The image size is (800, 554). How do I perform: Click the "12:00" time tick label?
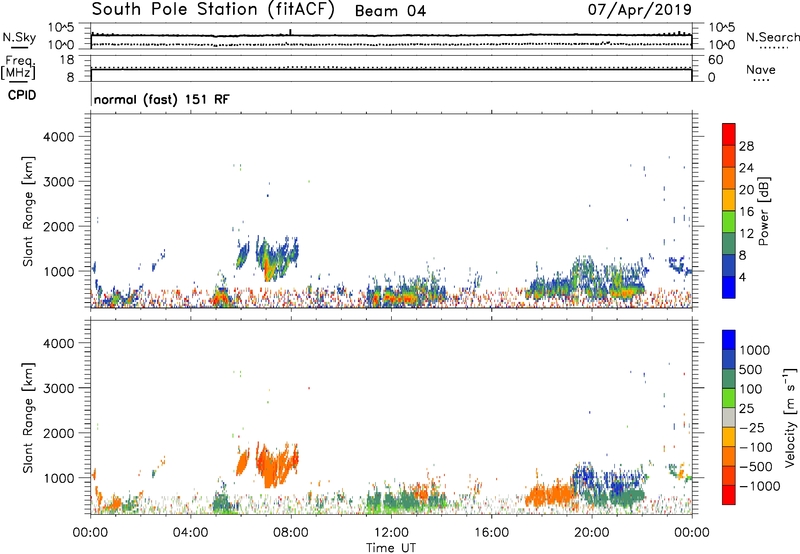391,533
